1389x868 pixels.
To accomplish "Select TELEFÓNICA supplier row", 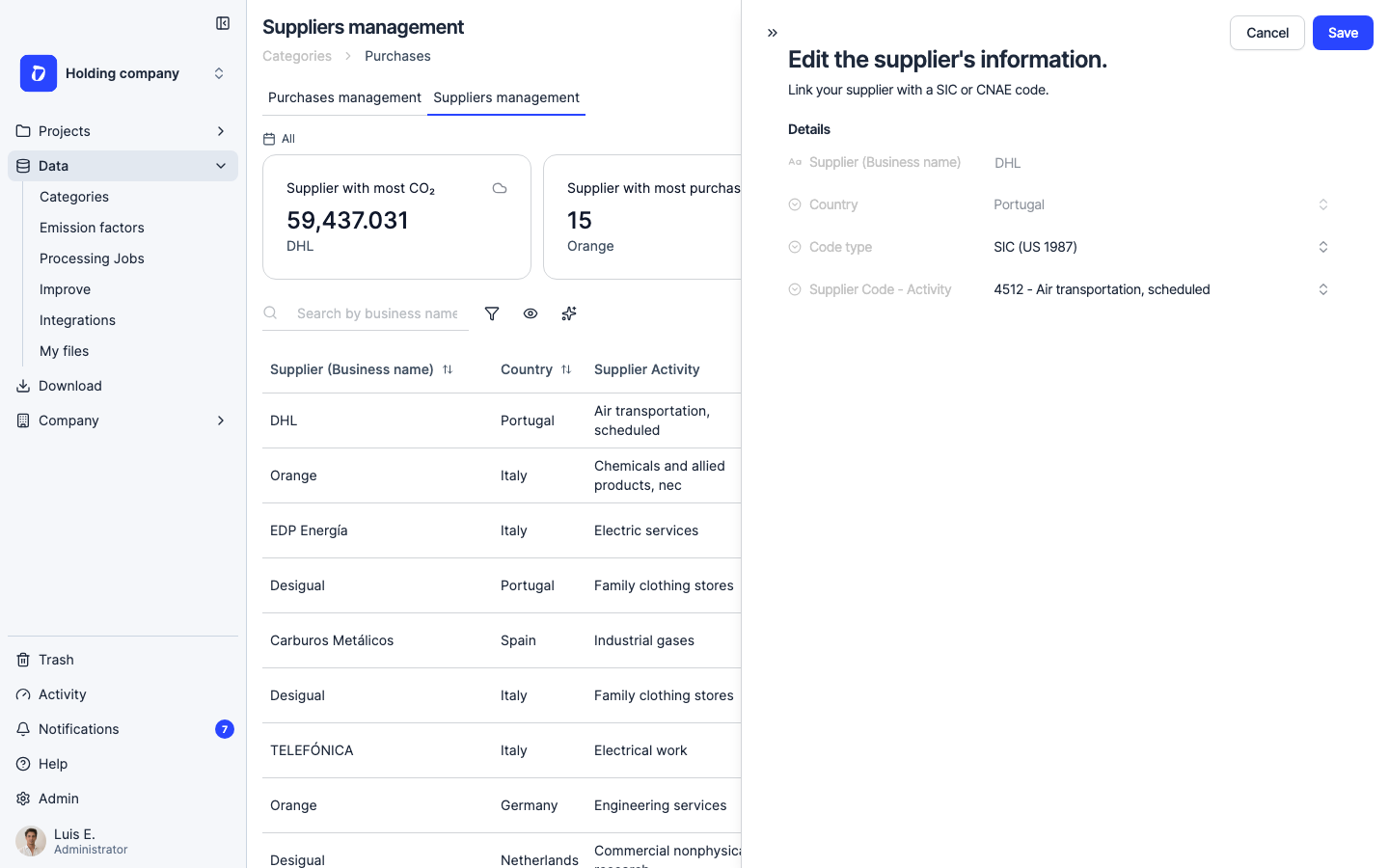I will tap(502, 750).
